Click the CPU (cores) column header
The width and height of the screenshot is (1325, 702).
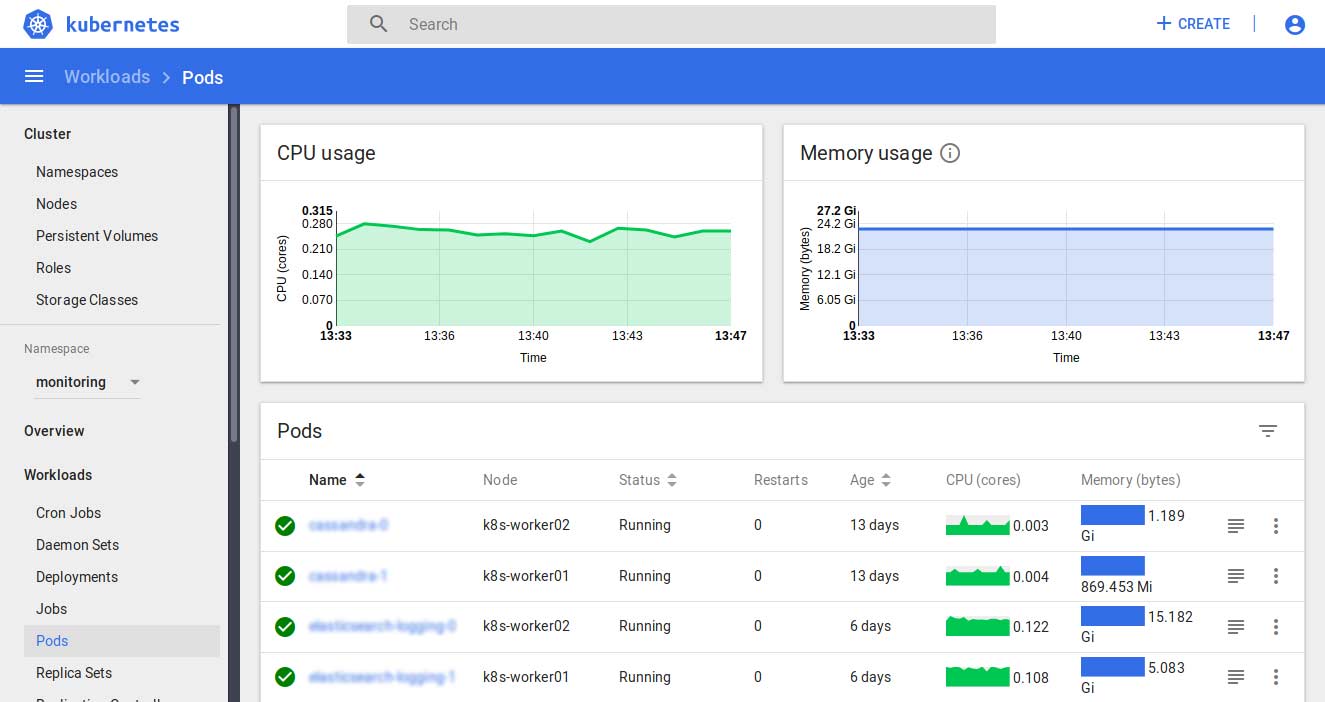tap(983, 480)
